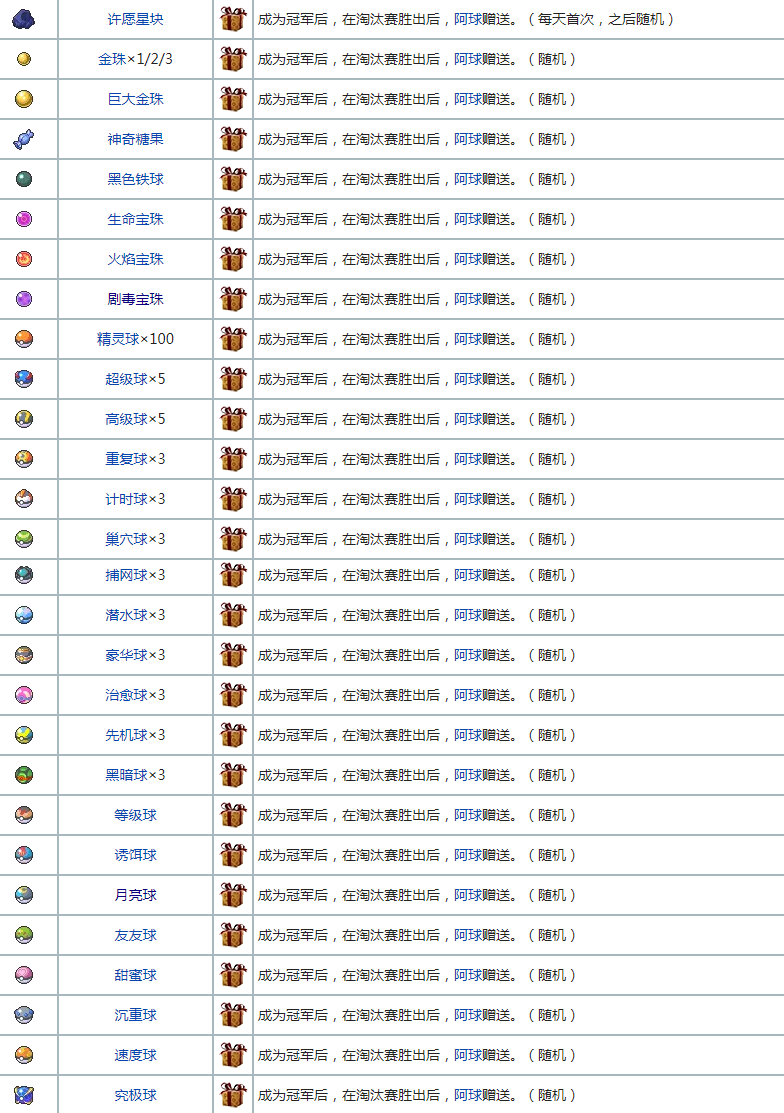Click the gift box icon in 速度球 row
The width and height of the screenshot is (784, 1113).
click(233, 1055)
